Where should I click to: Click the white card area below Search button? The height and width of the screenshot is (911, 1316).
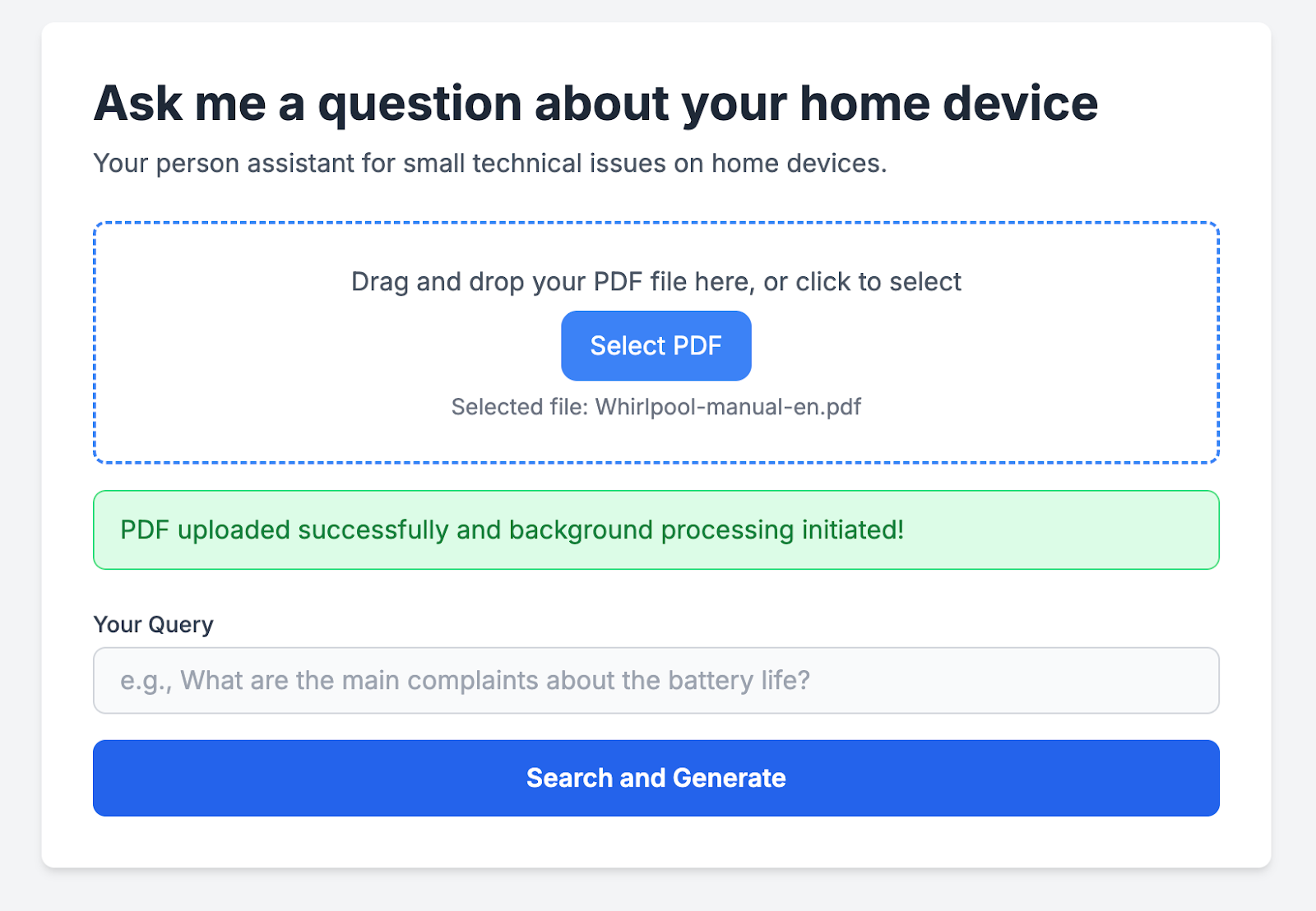tap(656, 842)
